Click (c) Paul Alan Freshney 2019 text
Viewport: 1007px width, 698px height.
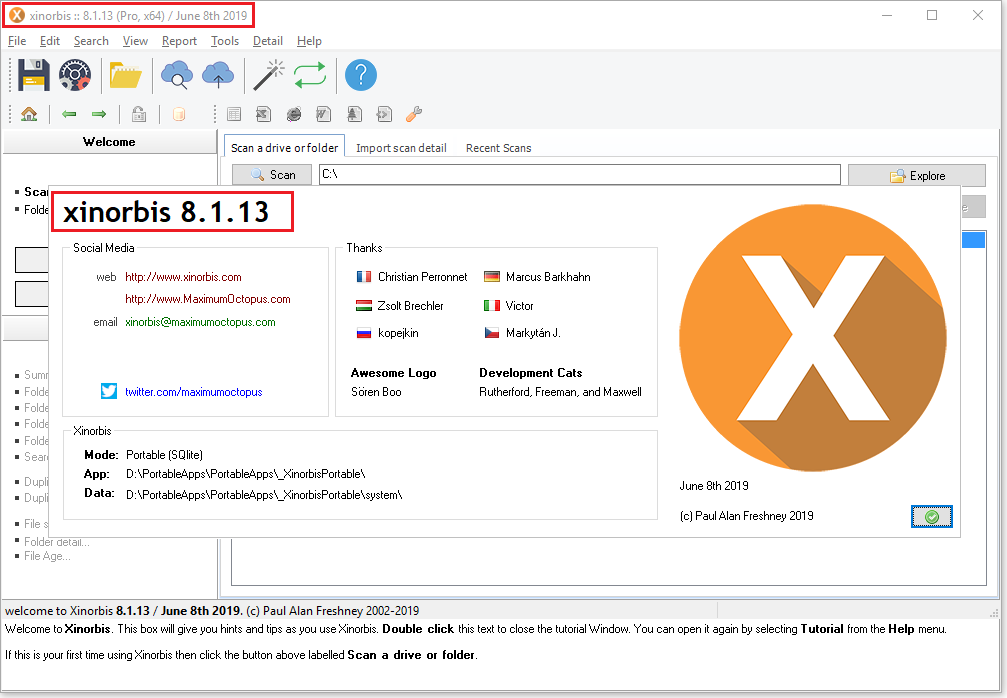[x=746, y=516]
